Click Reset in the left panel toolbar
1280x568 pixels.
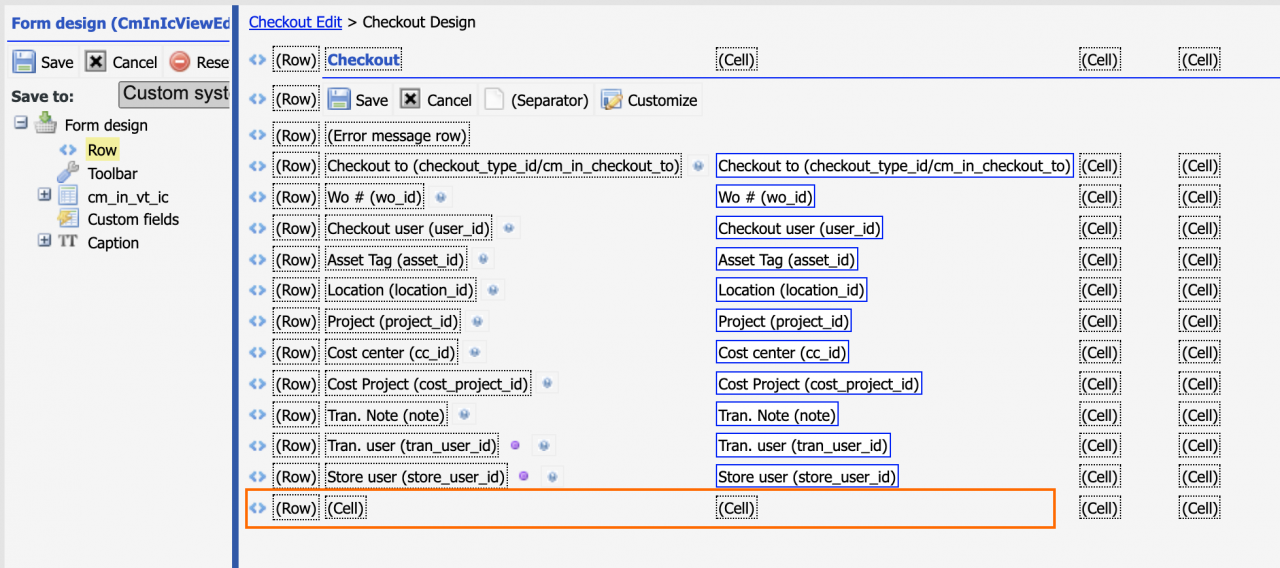click(199, 62)
